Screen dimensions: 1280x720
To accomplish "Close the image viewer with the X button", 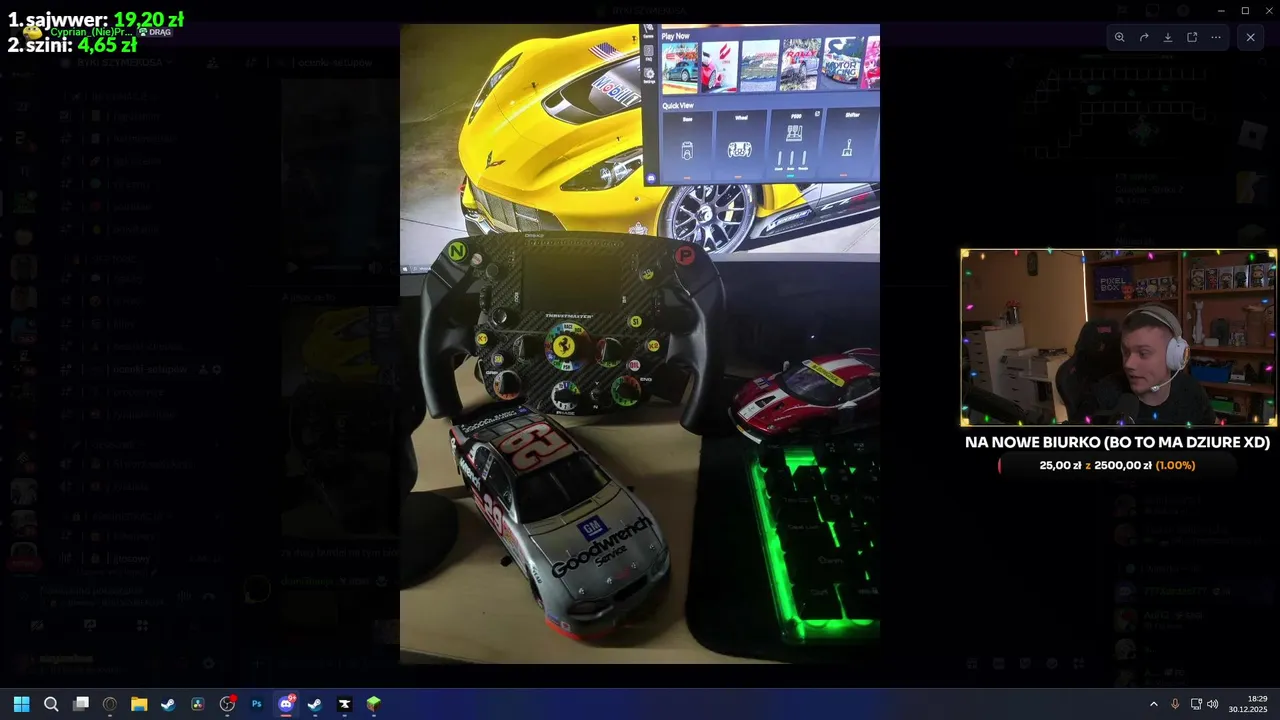I will coord(1250,37).
